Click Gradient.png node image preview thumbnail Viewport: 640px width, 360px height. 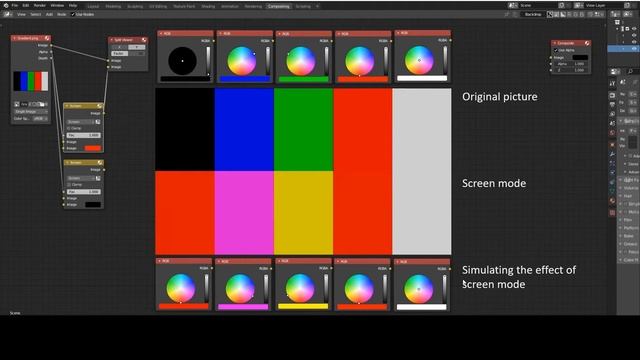click(31, 81)
